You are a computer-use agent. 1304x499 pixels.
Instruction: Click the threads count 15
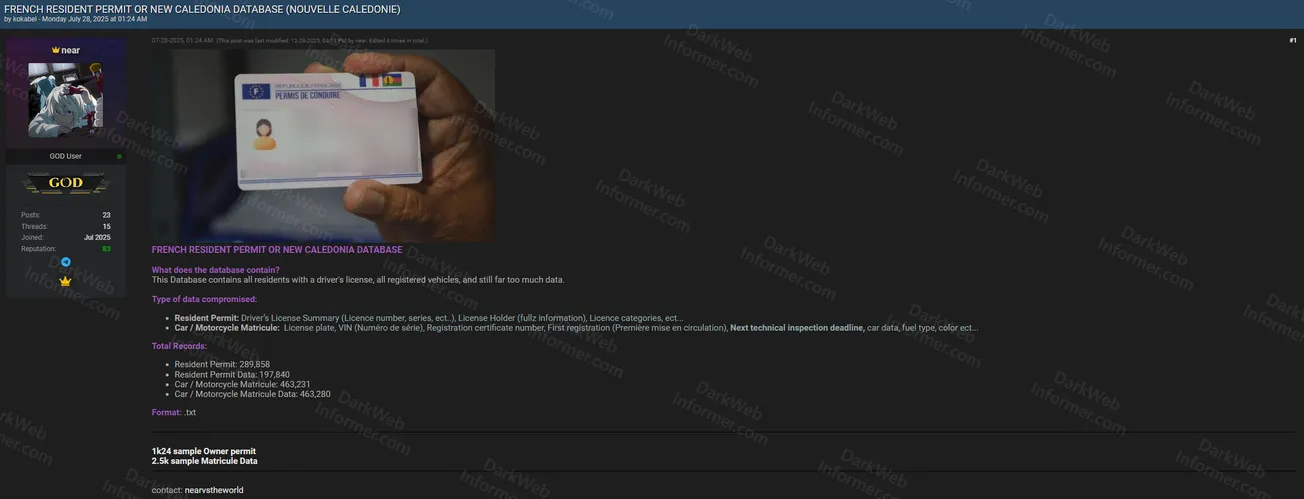[x=106, y=227]
